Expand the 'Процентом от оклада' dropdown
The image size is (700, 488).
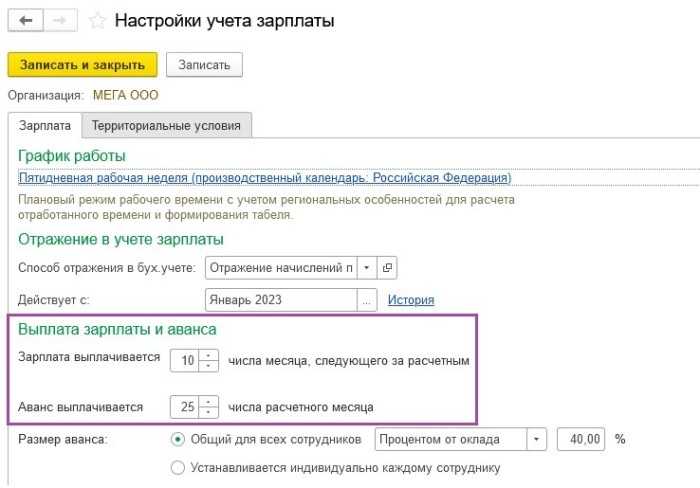[x=537, y=439]
